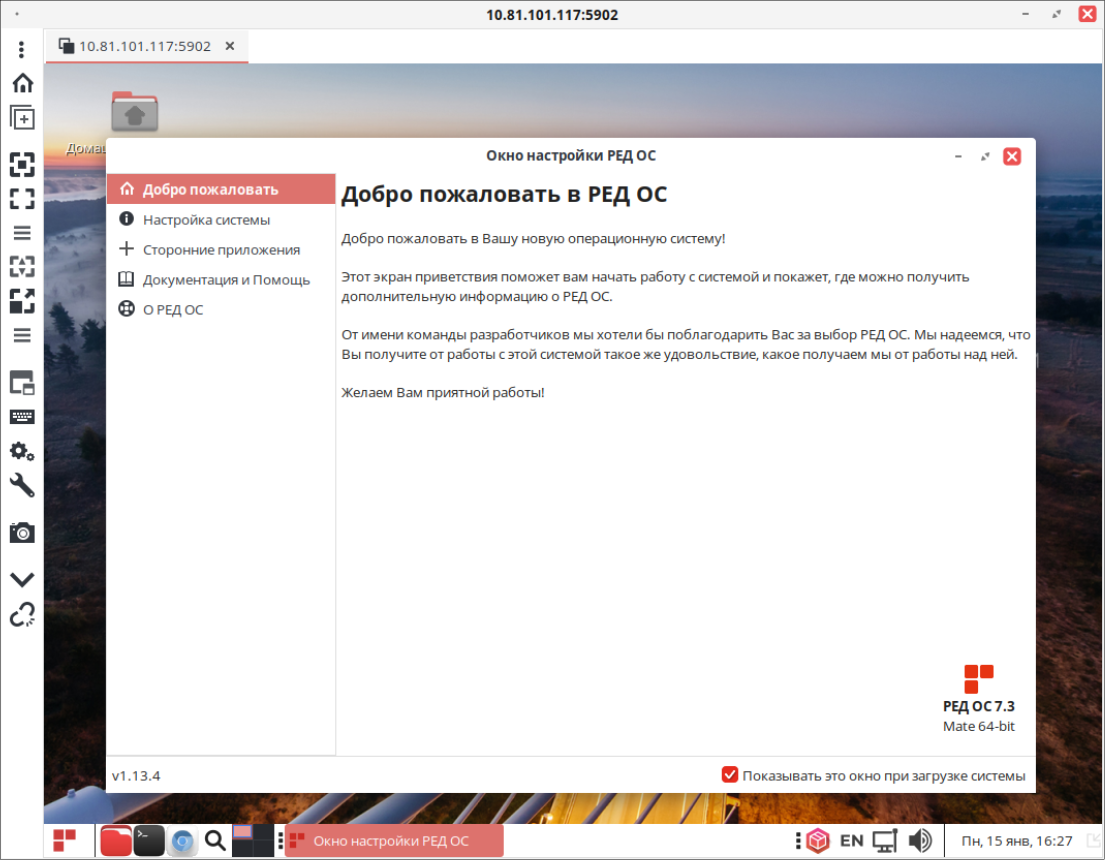Open the clock Пн, 15 янв, 16:27
This screenshot has width=1105, height=860.
pos(1016,840)
